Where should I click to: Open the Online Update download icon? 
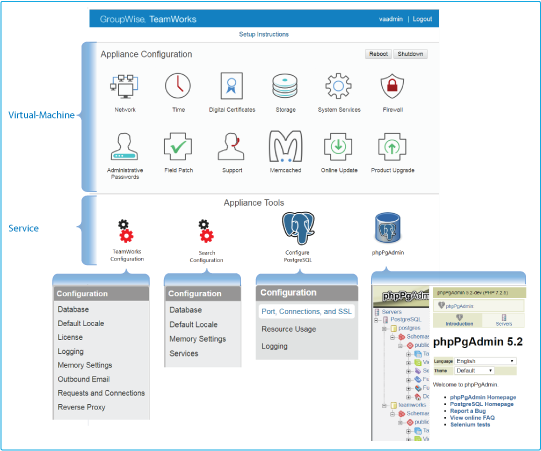(x=338, y=147)
